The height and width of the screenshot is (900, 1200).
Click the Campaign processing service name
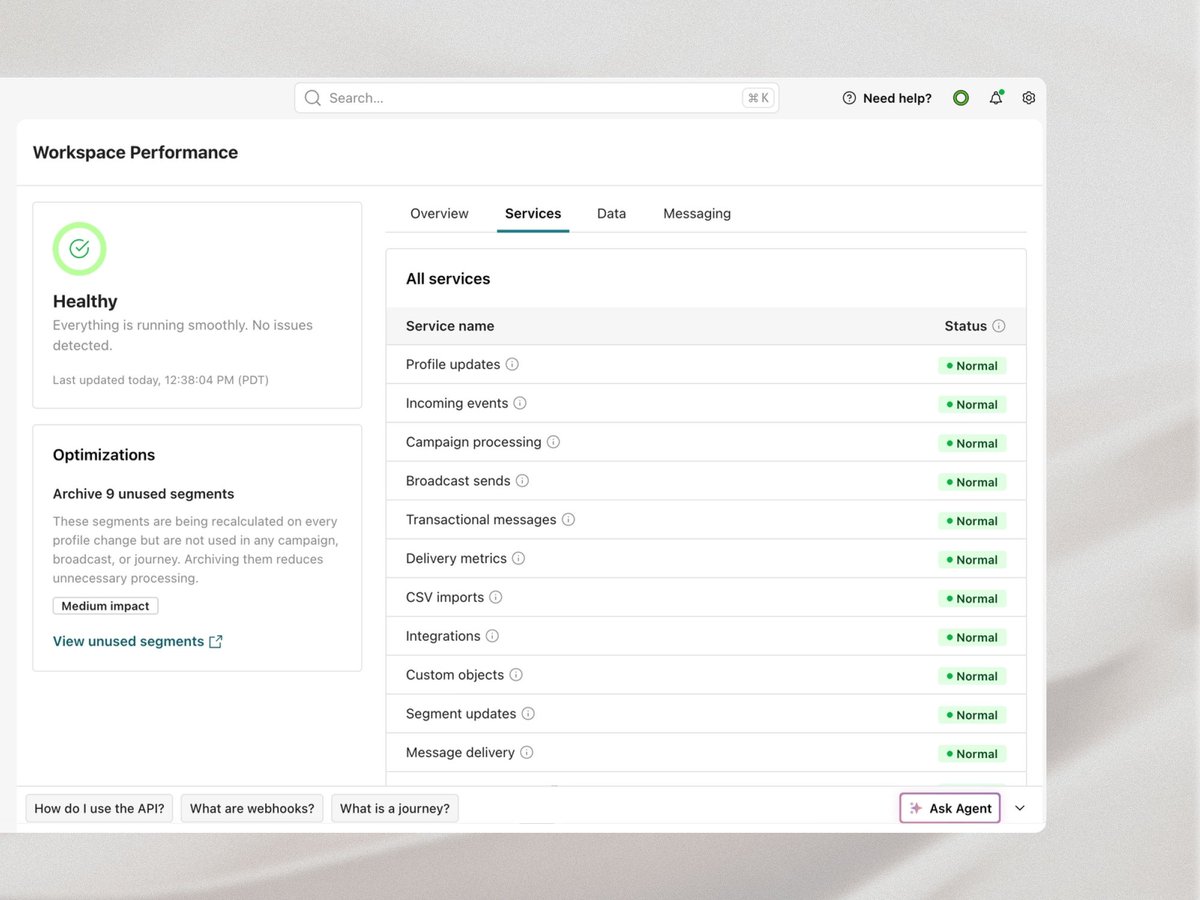point(474,442)
